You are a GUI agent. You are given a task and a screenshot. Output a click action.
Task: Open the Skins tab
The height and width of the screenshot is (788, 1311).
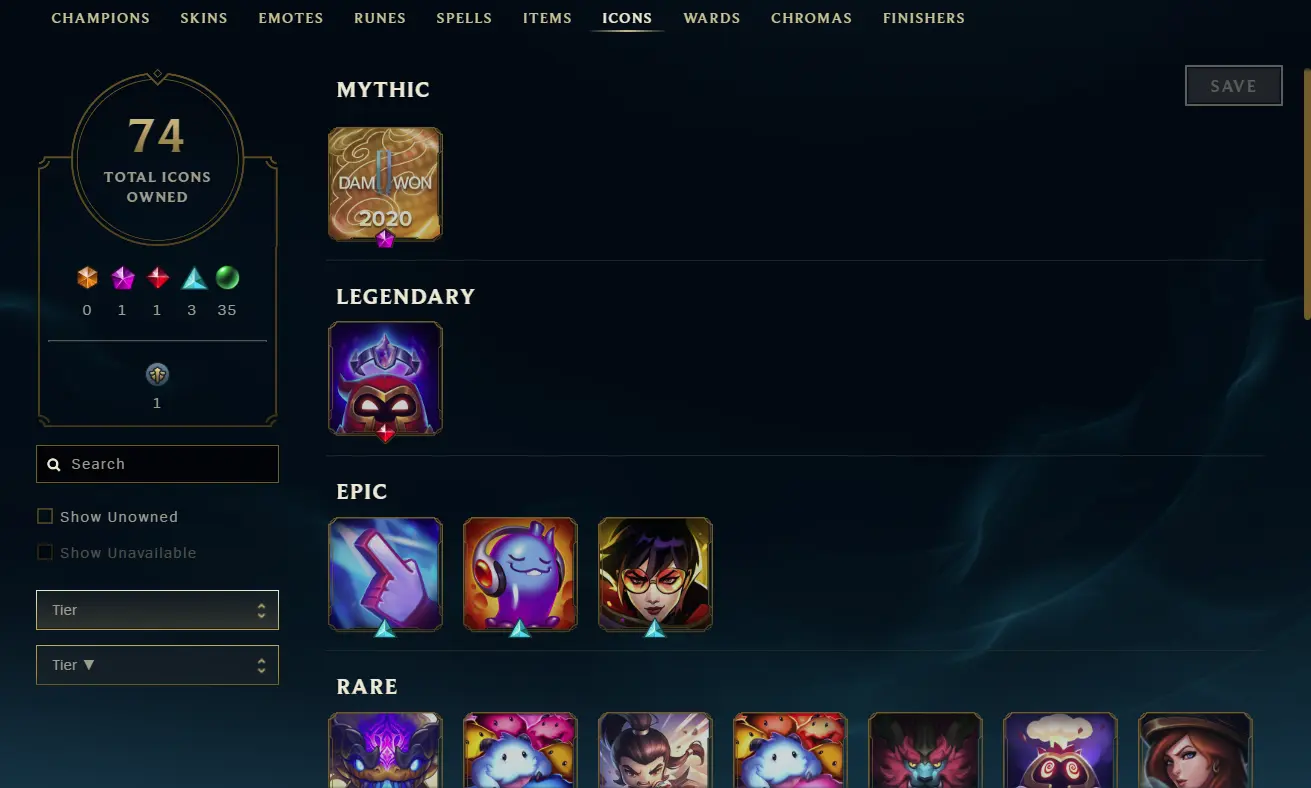point(204,18)
